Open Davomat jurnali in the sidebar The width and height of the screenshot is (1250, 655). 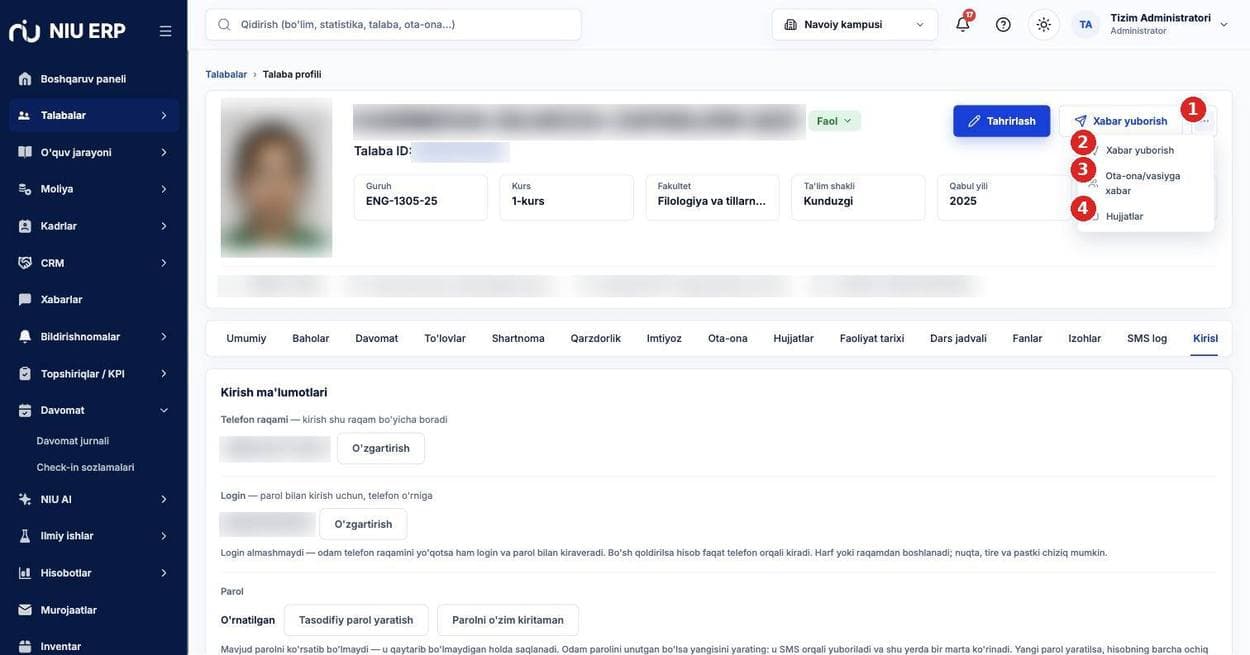click(x=73, y=441)
